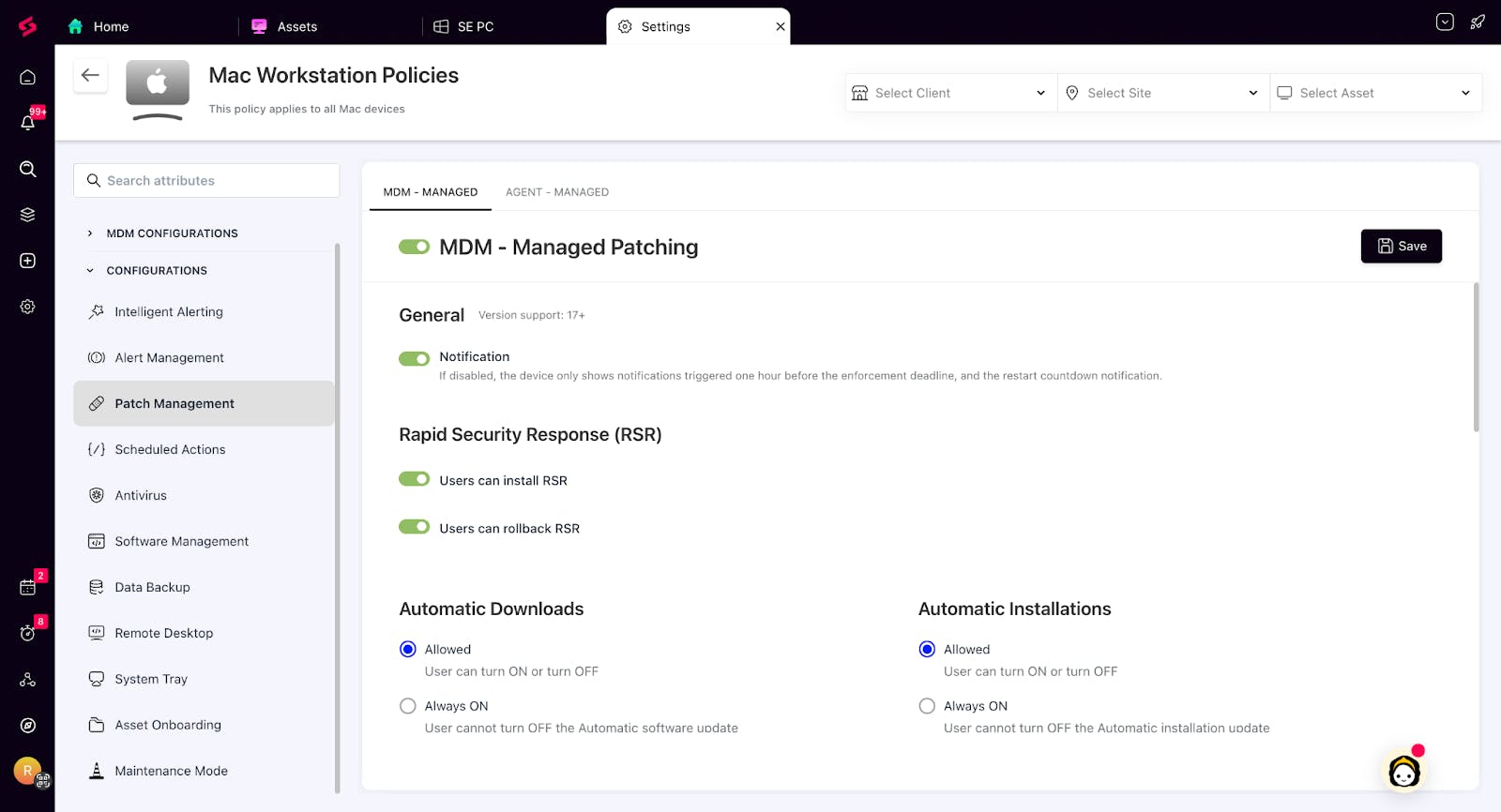Click the notifications bell icon in sidebar
Image resolution: width=1501 pixels, height=812 pixels.
click(x=27, y=123)
